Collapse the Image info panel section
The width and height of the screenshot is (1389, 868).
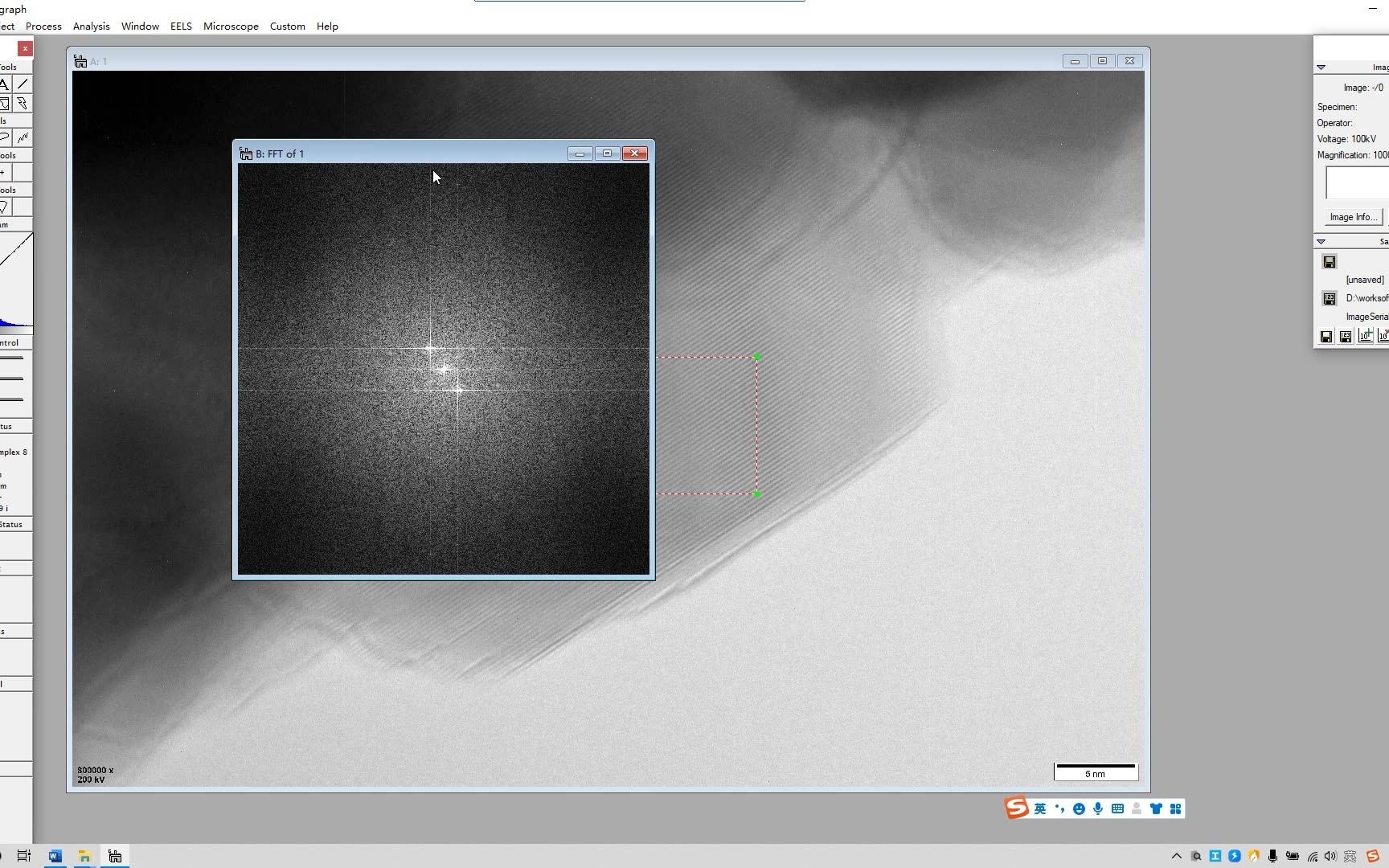1321,68
